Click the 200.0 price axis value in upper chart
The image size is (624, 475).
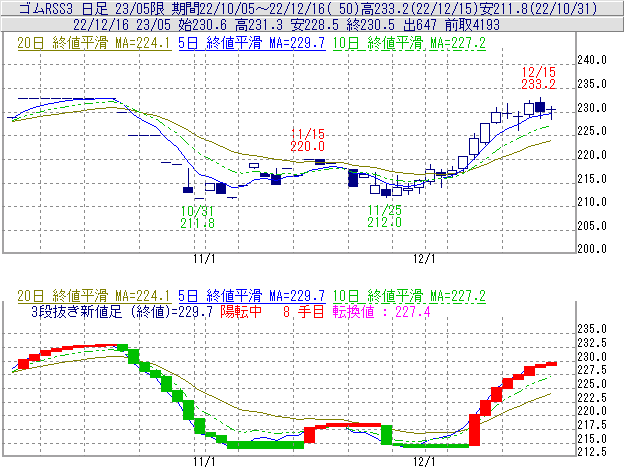click(x=592, y=249)
